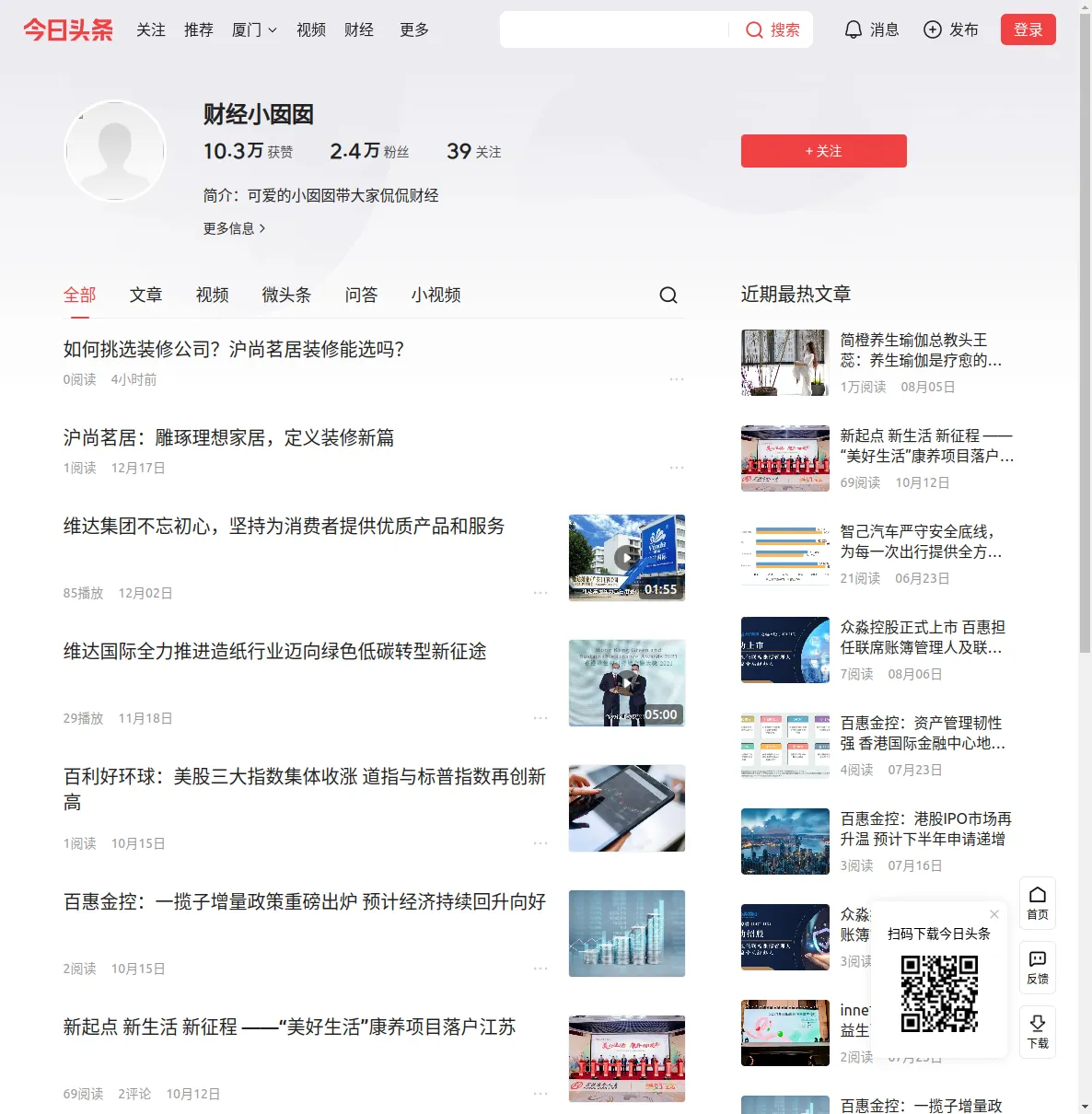
Task: Open the 智己汽车 chart thumbnail
Action: [785, 554]
